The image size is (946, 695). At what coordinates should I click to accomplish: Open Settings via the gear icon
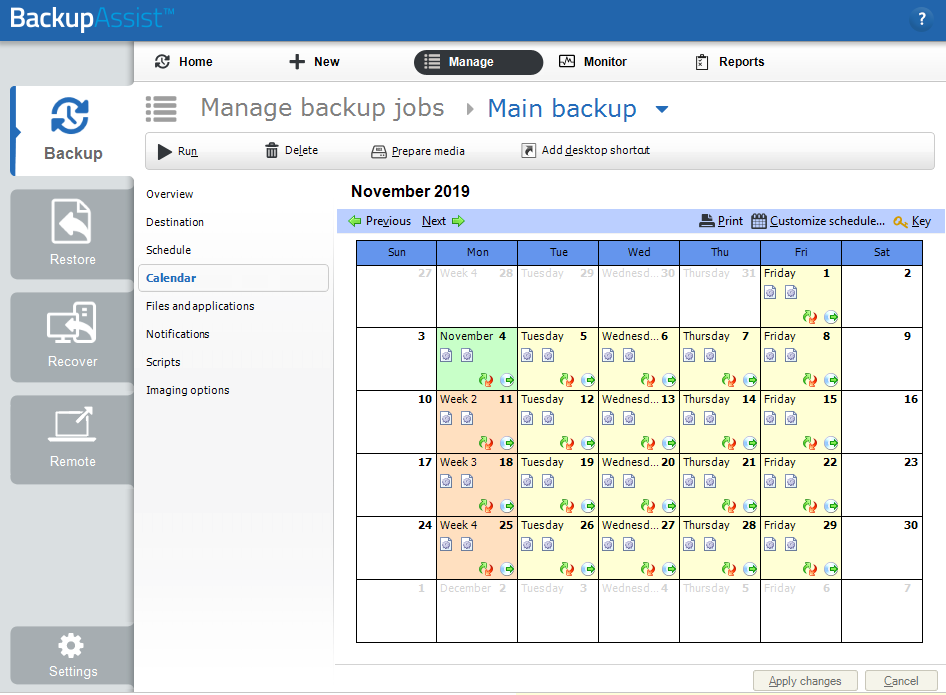70,645
